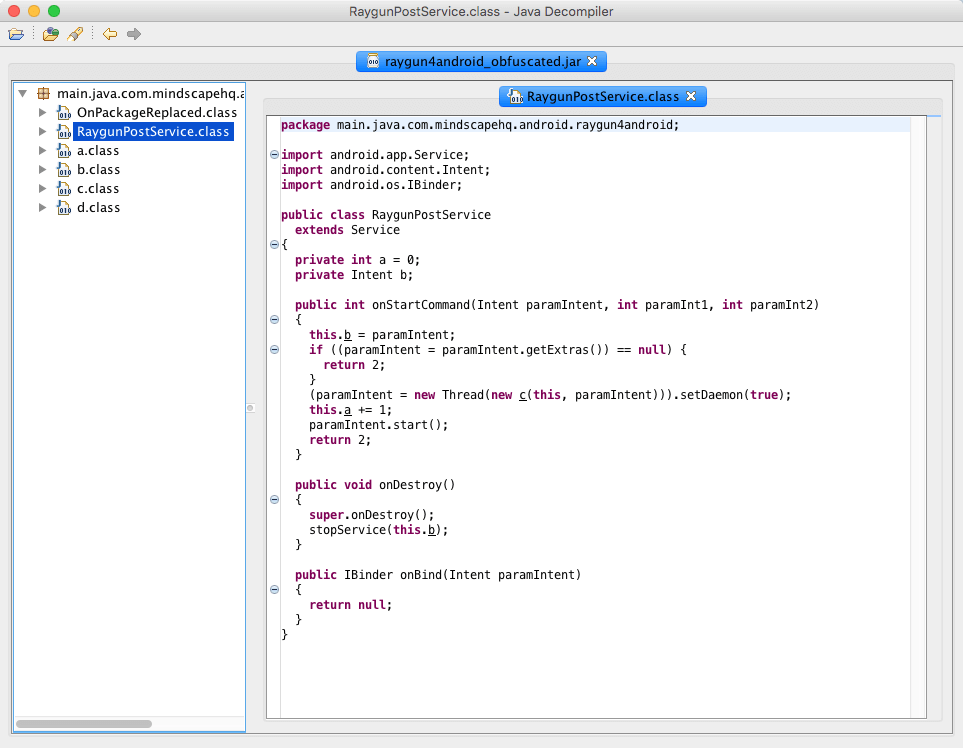Navigate forward using the forward arrow icon

pos(133,33)
